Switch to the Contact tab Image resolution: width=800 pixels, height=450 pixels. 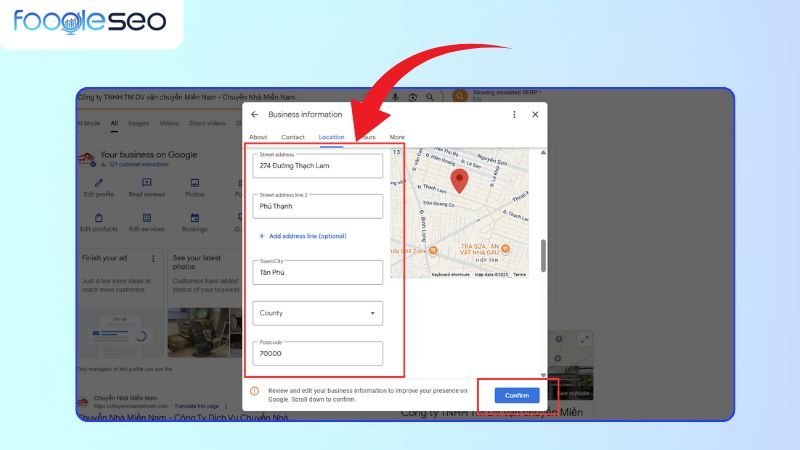pos(293,137)
